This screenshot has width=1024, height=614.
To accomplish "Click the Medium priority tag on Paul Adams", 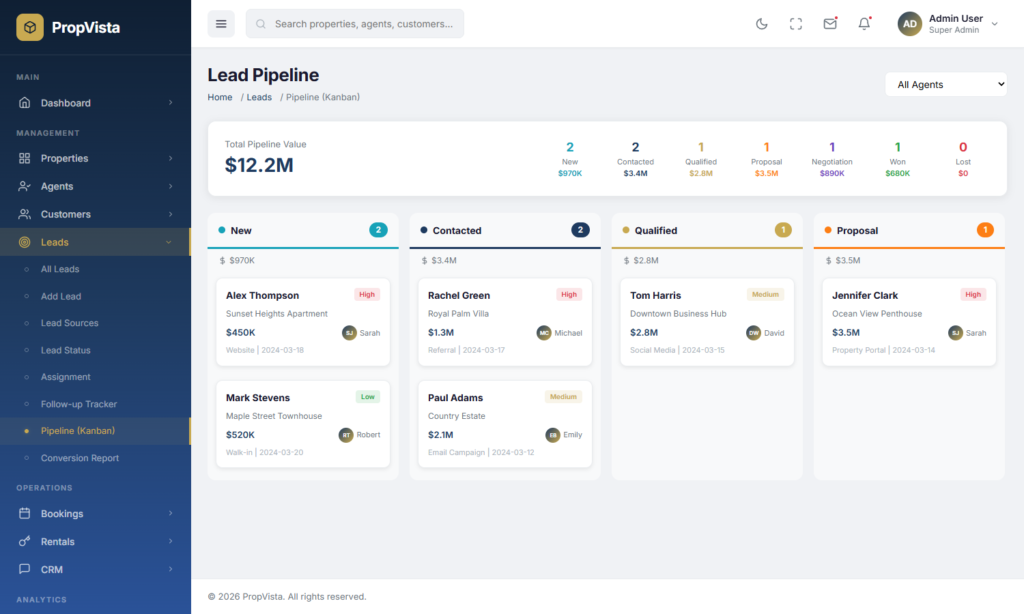I will pos(563,396).
